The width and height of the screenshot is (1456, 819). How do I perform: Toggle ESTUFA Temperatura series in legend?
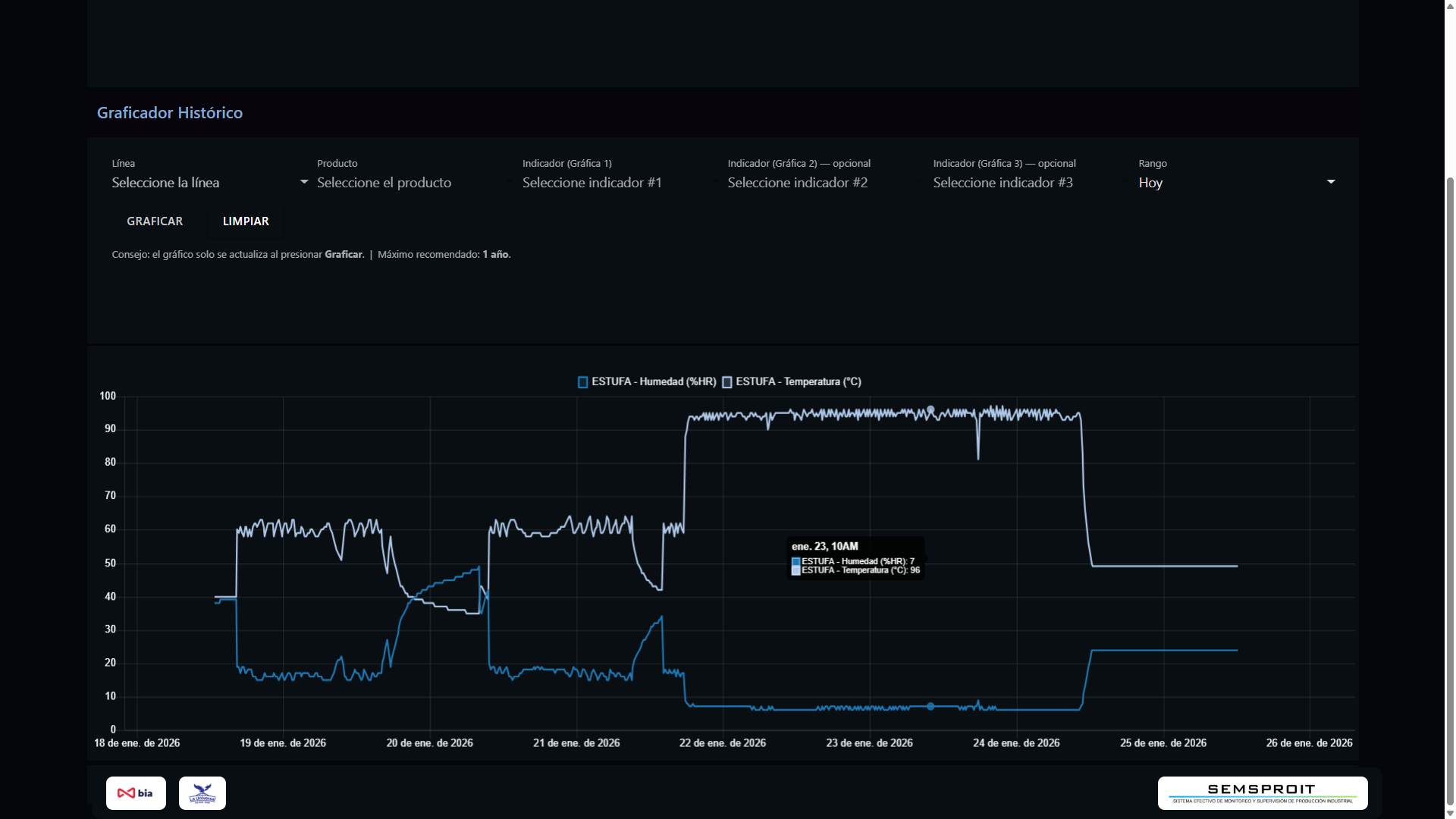point(798,382)
